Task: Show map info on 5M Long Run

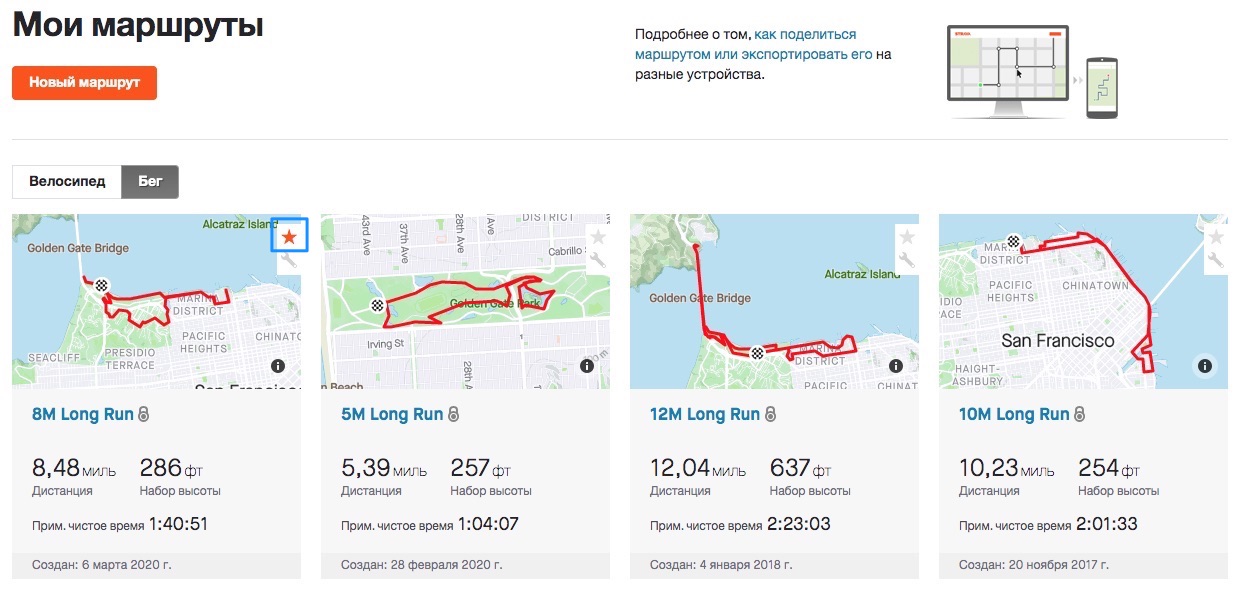Action: point(587,366)
